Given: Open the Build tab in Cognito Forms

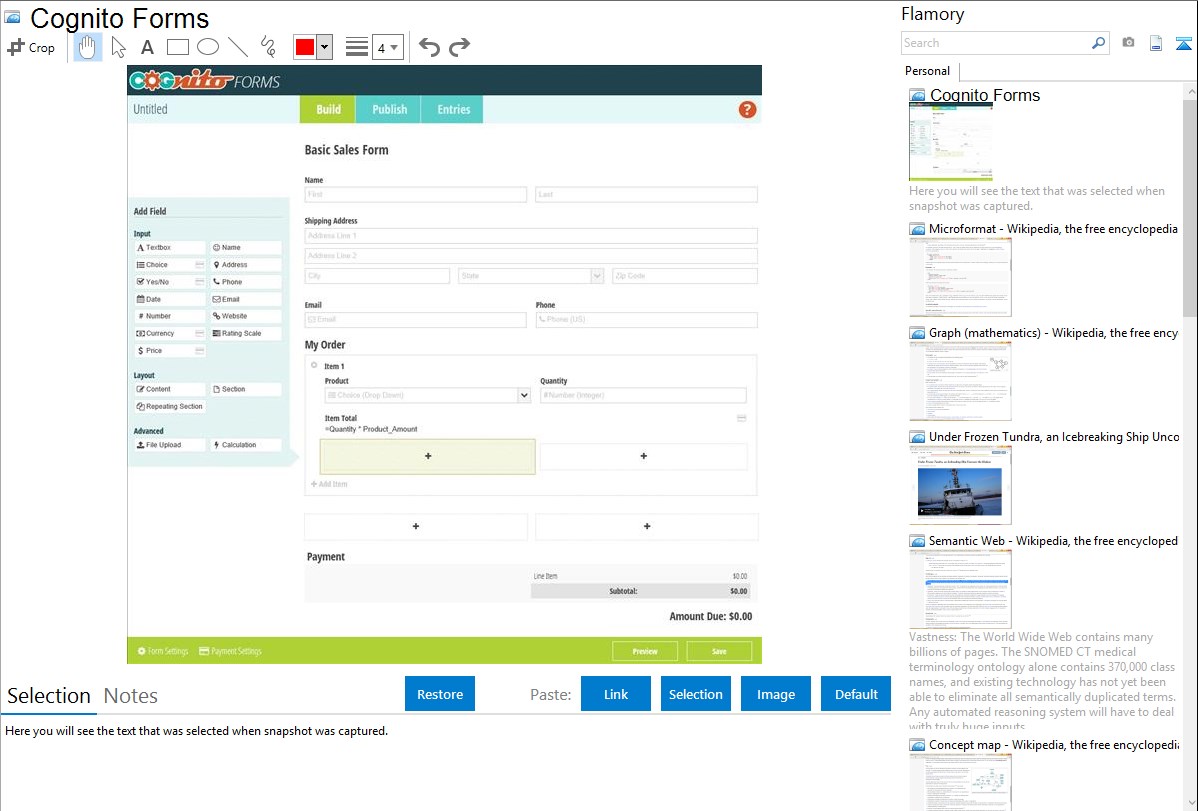Looking at the screenshot, I should point(328,109).
